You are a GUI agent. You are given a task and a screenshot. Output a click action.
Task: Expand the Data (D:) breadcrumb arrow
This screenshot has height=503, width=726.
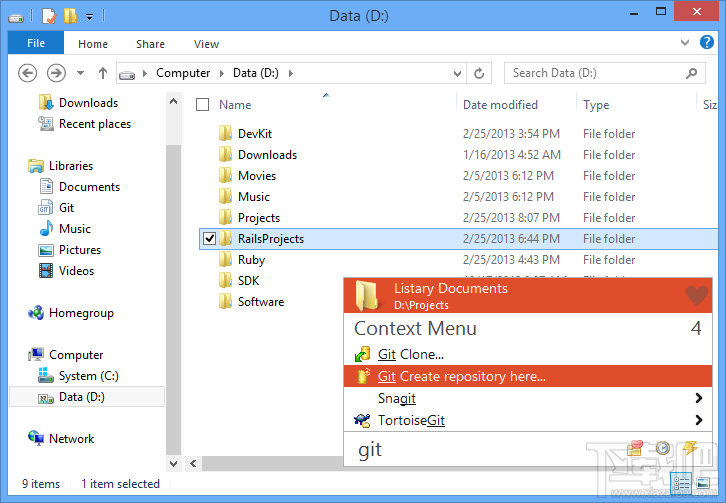(291, 73)
